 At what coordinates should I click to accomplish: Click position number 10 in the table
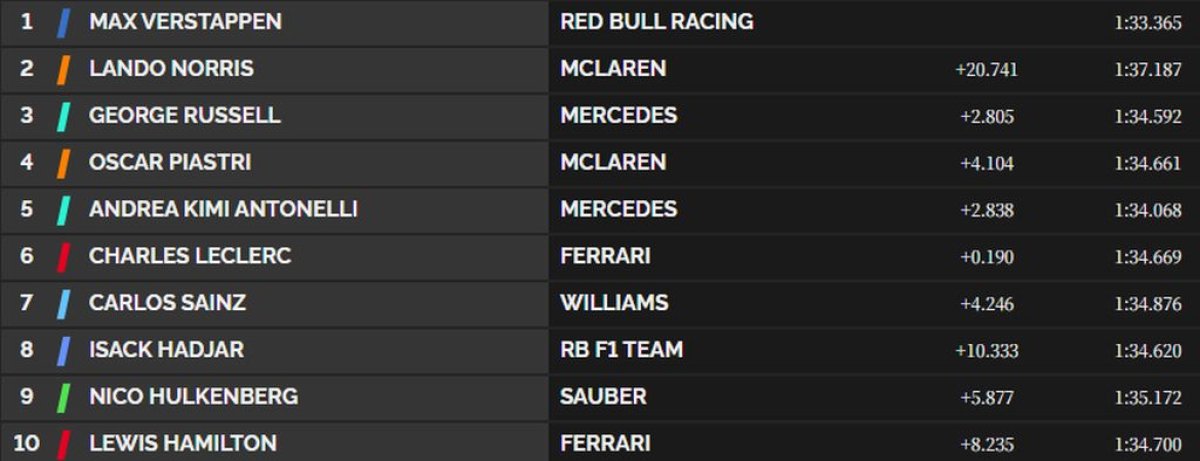(x=27, y=443)
